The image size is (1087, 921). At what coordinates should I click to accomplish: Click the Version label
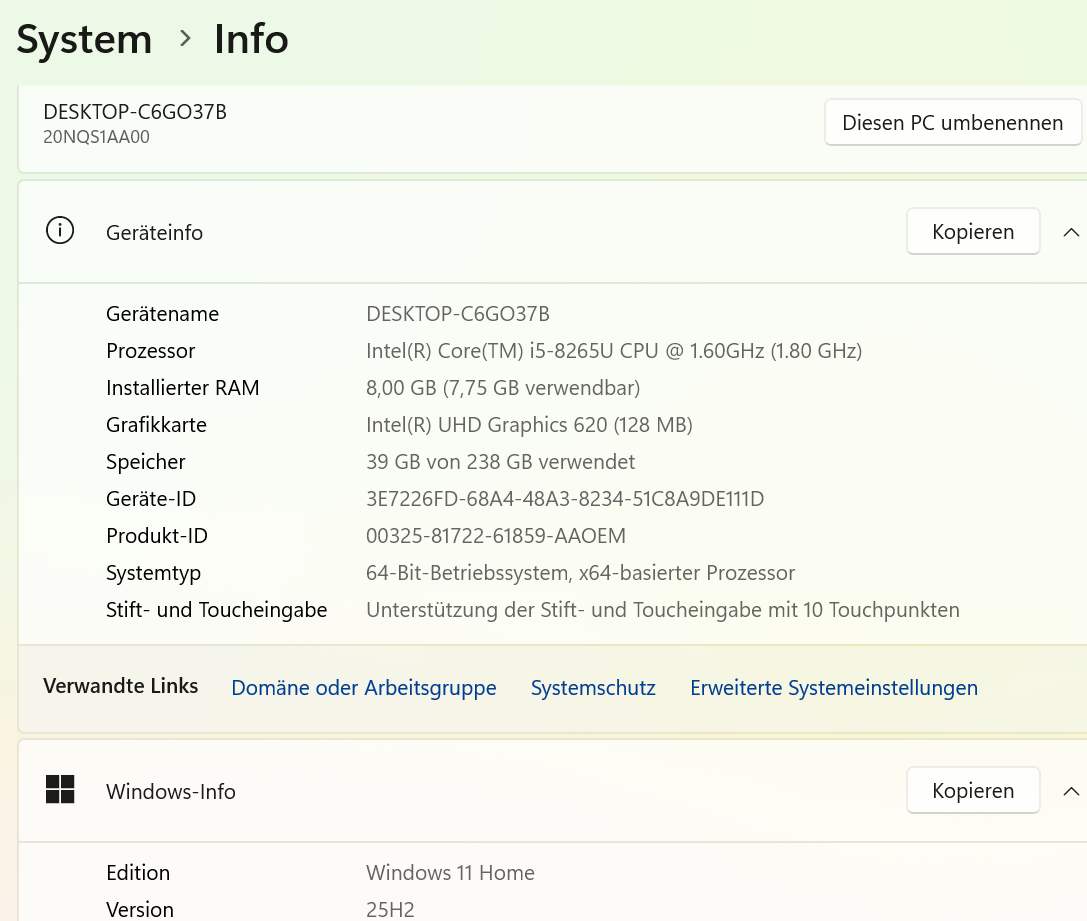pyautogui.click(x=139, y=909)
